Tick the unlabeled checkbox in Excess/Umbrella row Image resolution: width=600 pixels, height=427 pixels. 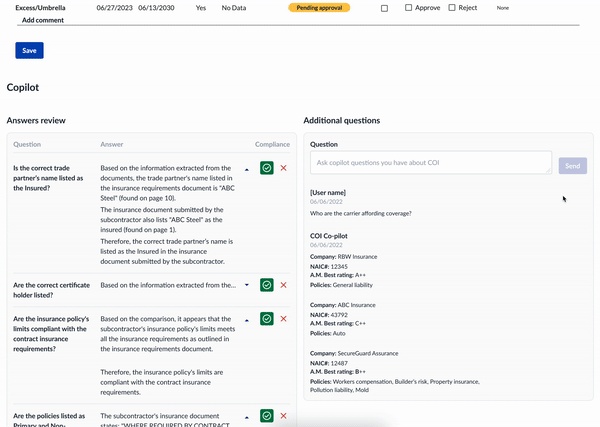tap(385, 8)
